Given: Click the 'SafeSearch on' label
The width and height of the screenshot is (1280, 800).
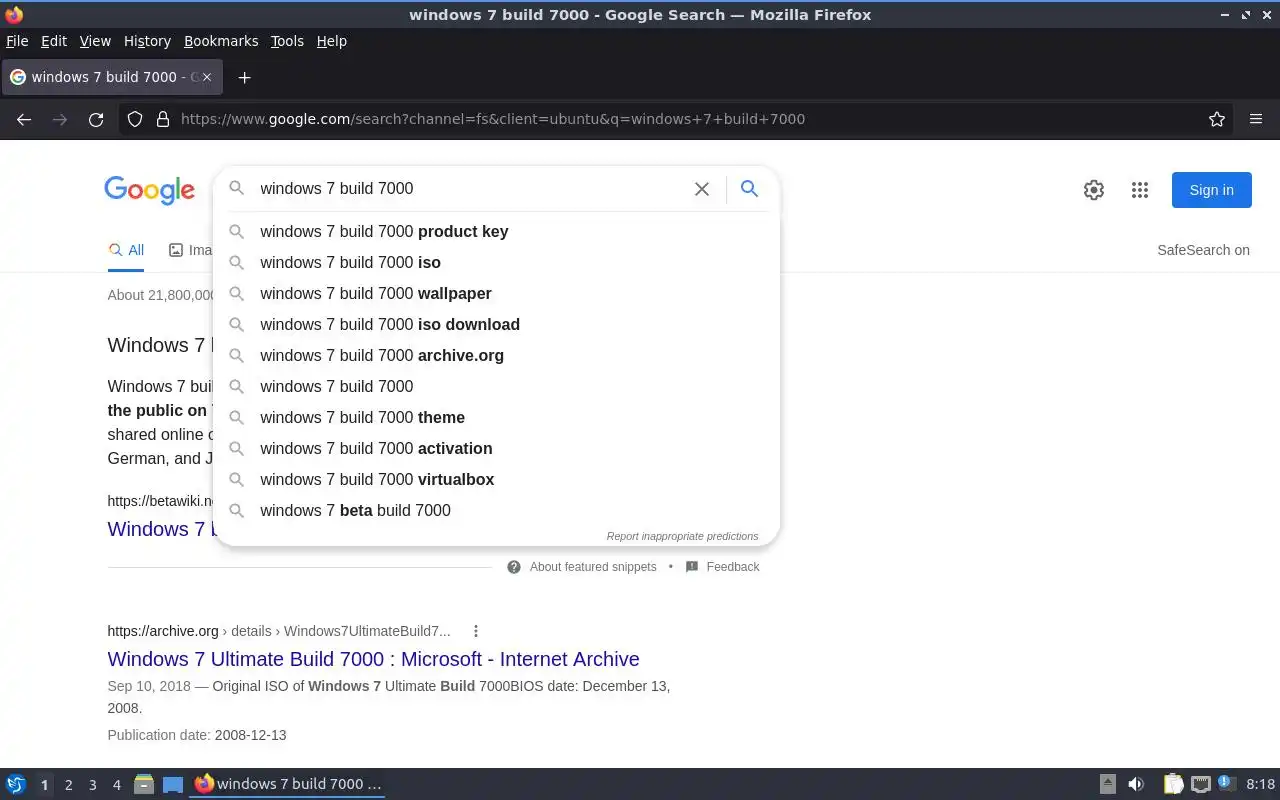Looking at the screenshot, I should point(1203,250).
